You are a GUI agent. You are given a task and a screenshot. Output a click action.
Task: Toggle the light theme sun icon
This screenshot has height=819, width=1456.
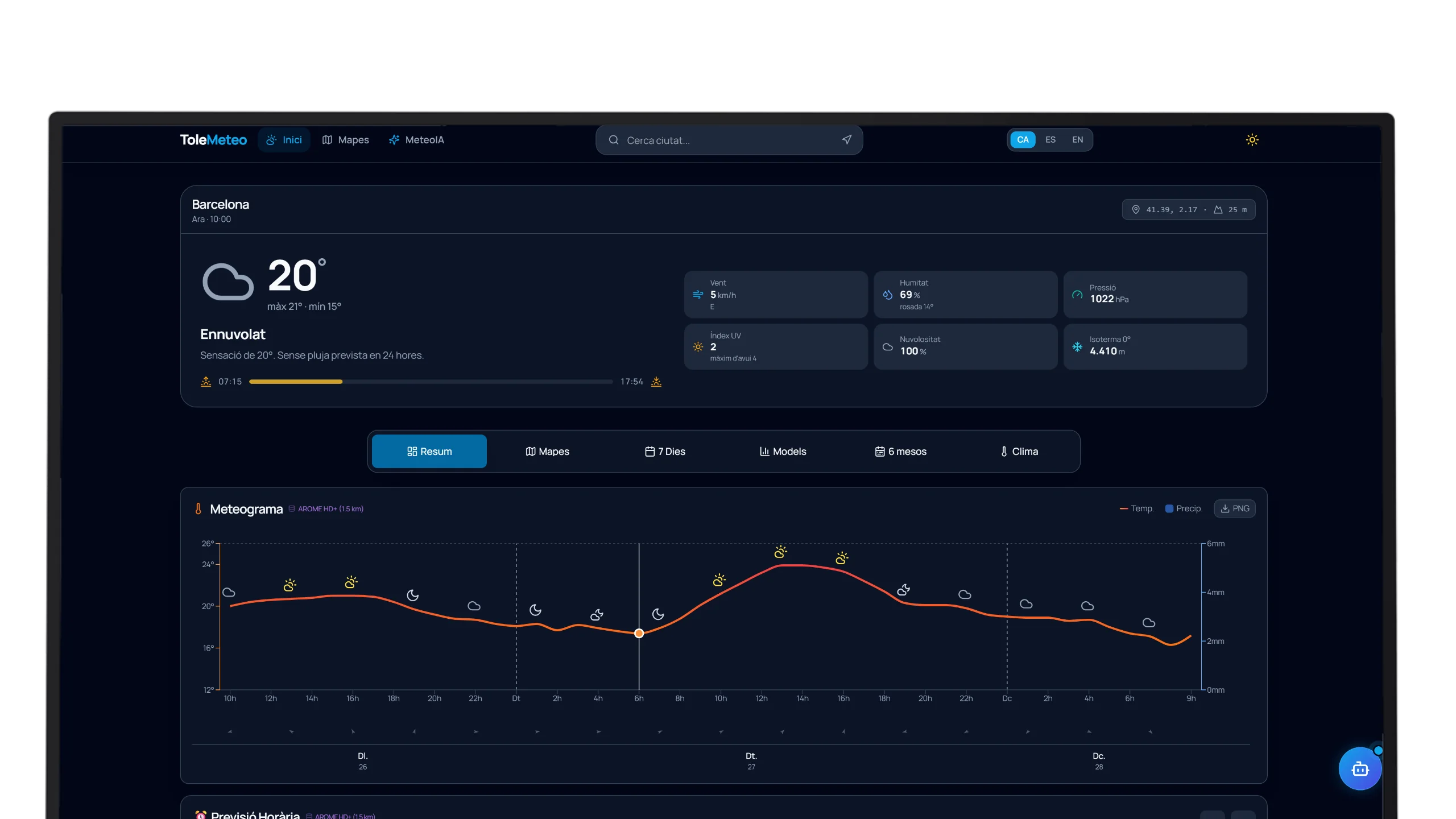(1252, 140)
